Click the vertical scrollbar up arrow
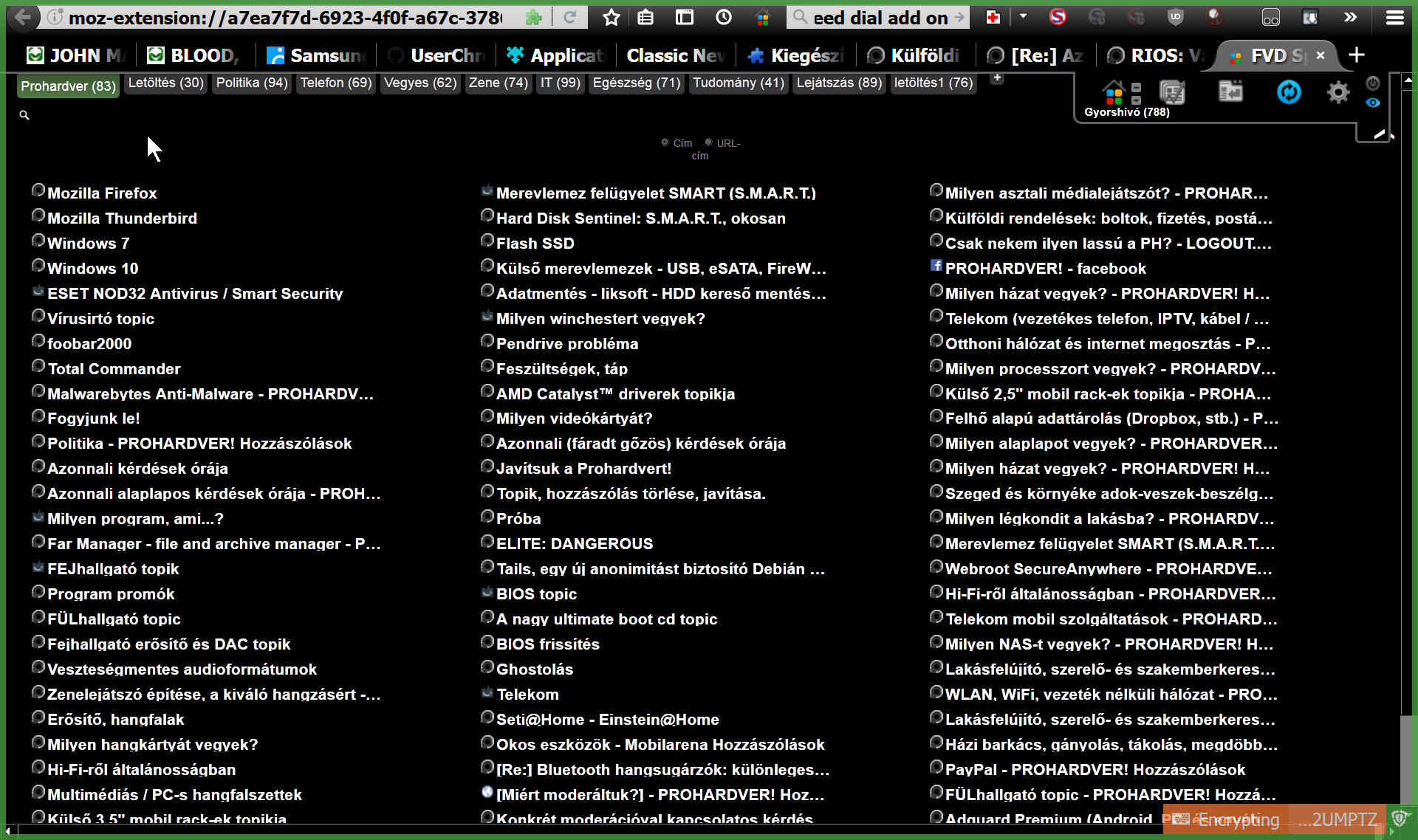This screenshot has width=1418, height=840. click(1408, 79)
